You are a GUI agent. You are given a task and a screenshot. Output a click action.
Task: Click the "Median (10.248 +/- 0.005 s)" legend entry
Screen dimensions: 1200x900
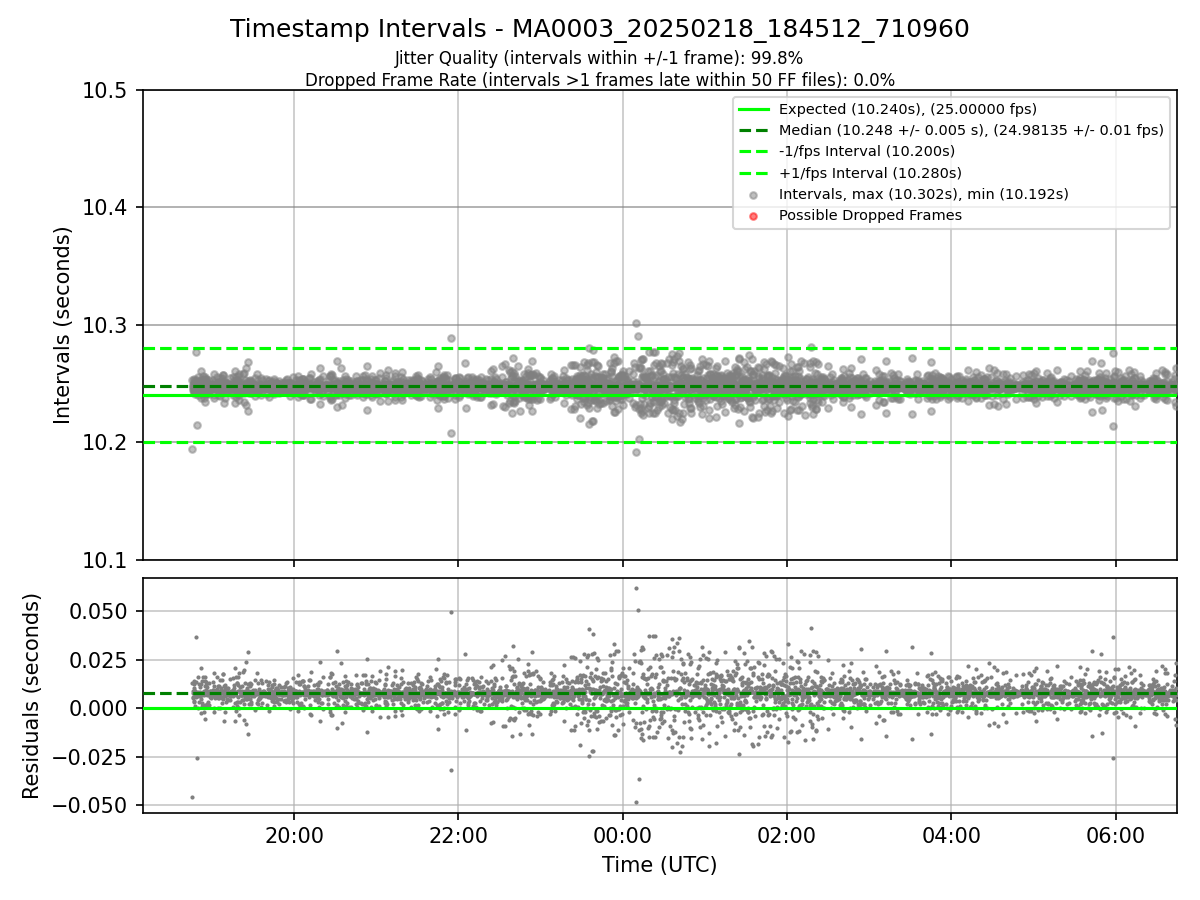point(971,130)
